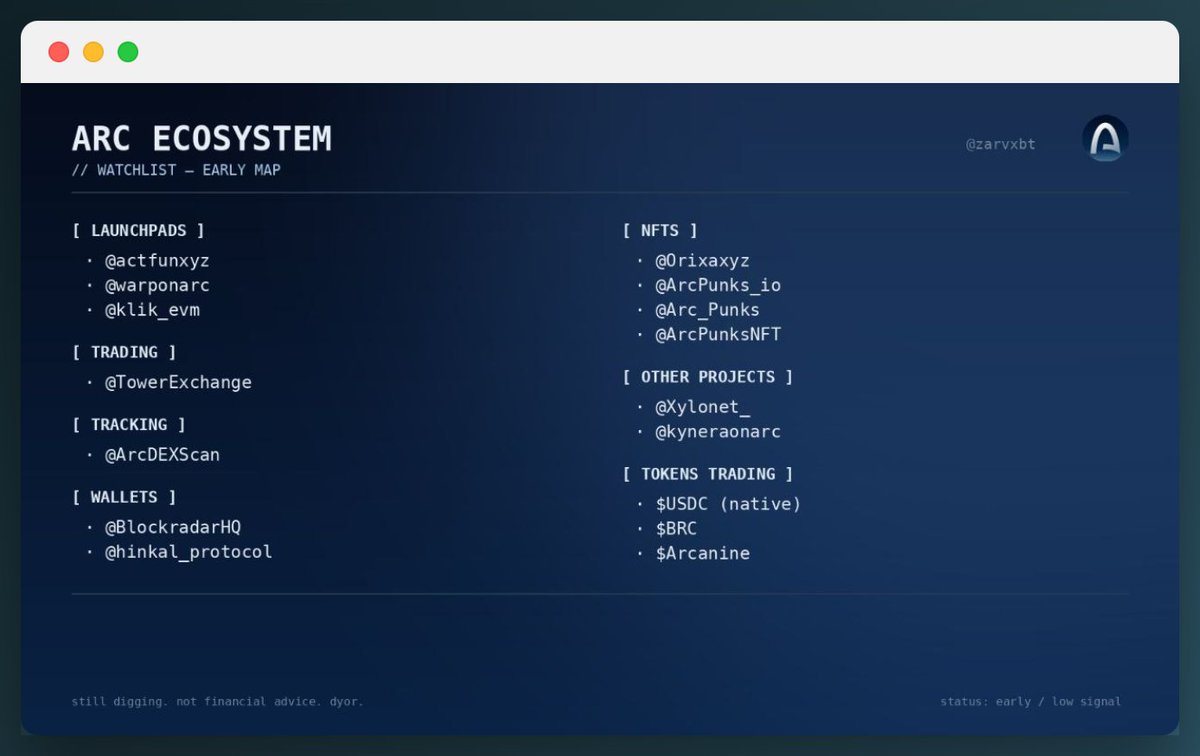
Task: Click the [ TRACKING ] heading
Action: tap(129, 424)
